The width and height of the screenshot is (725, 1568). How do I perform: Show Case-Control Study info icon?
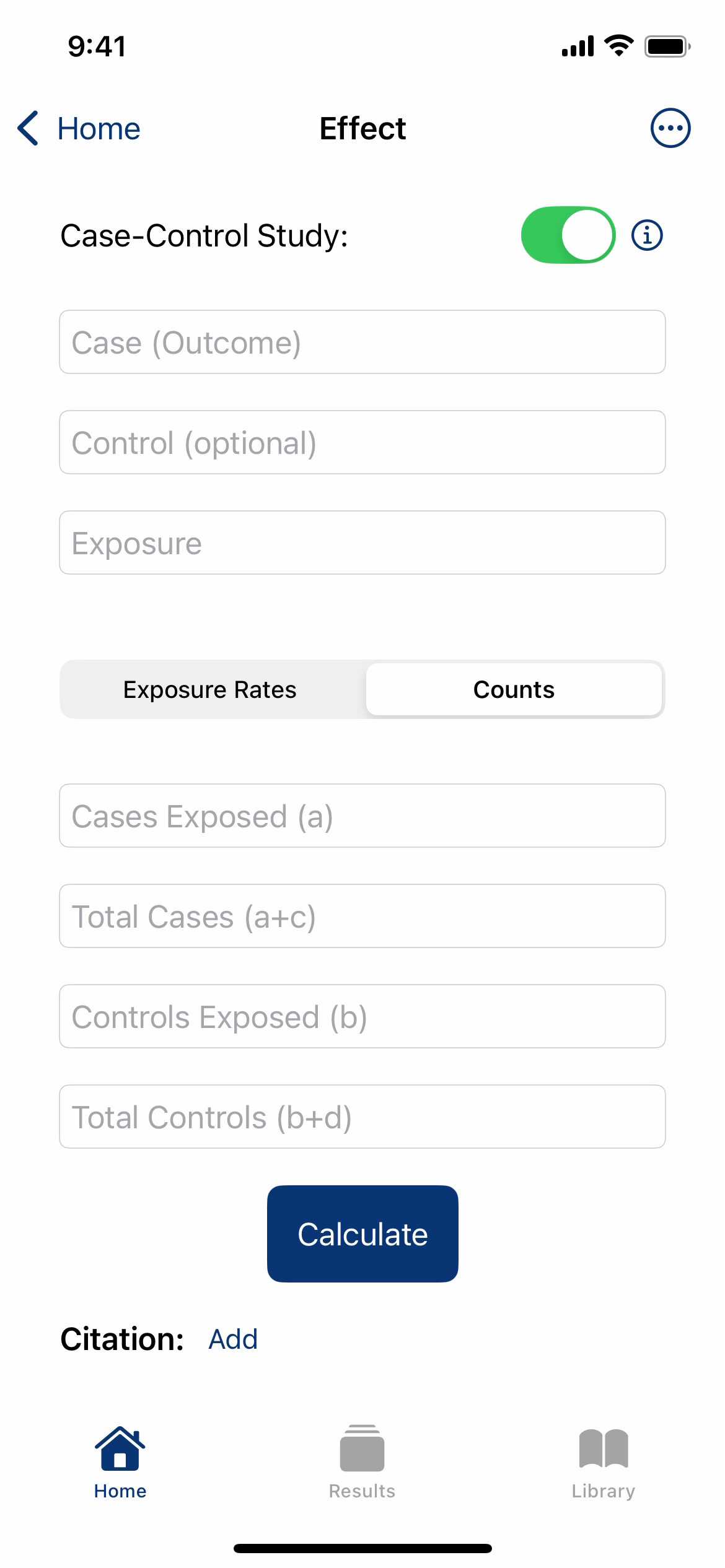647,235
